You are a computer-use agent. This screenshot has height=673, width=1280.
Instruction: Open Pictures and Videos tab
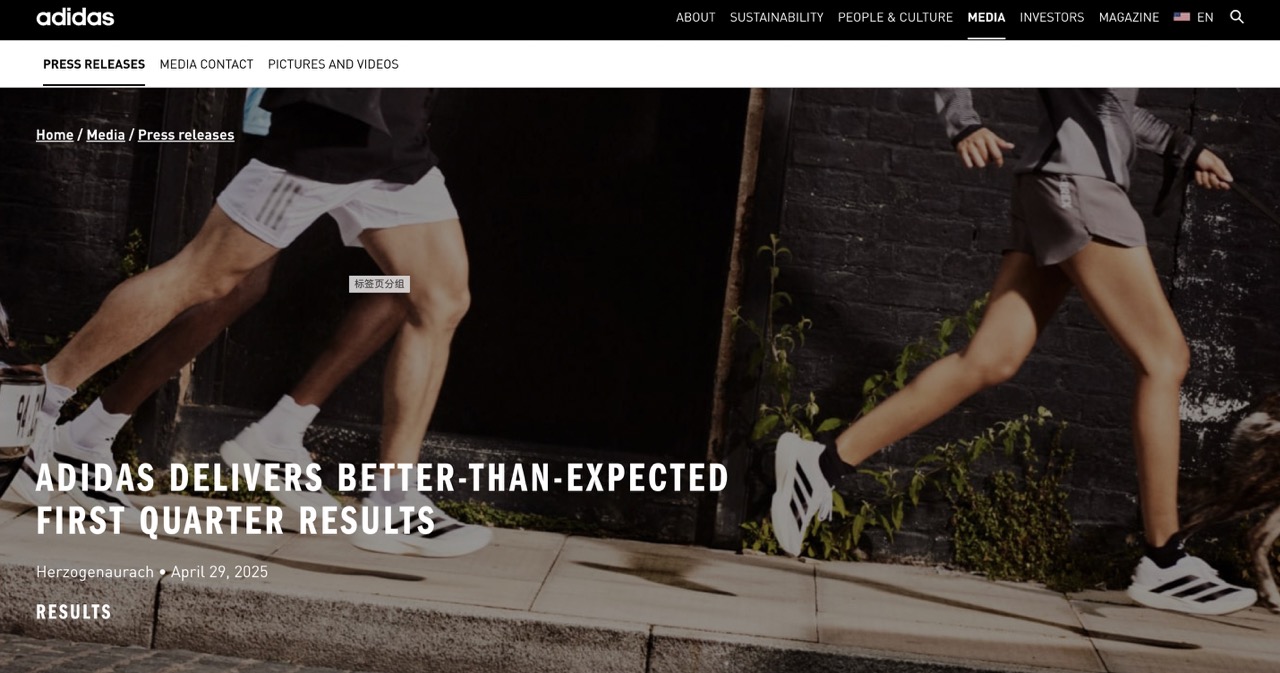click(x=333, y=64)
